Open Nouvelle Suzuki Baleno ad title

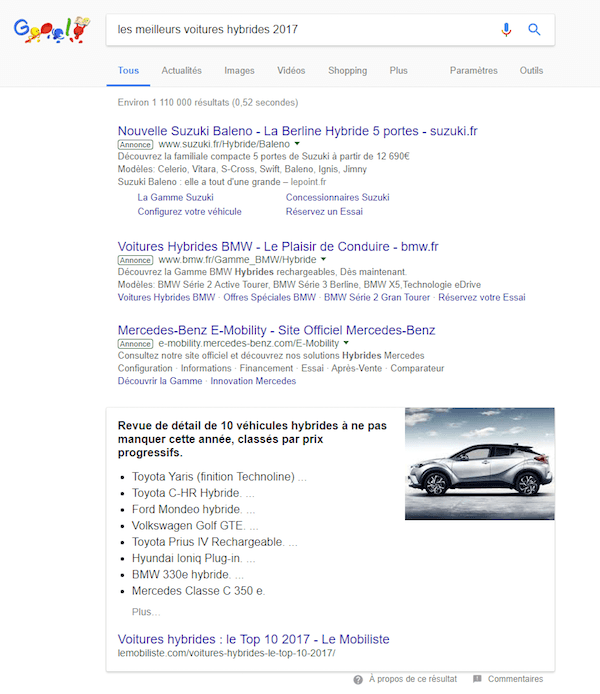[x=297, y=131]
